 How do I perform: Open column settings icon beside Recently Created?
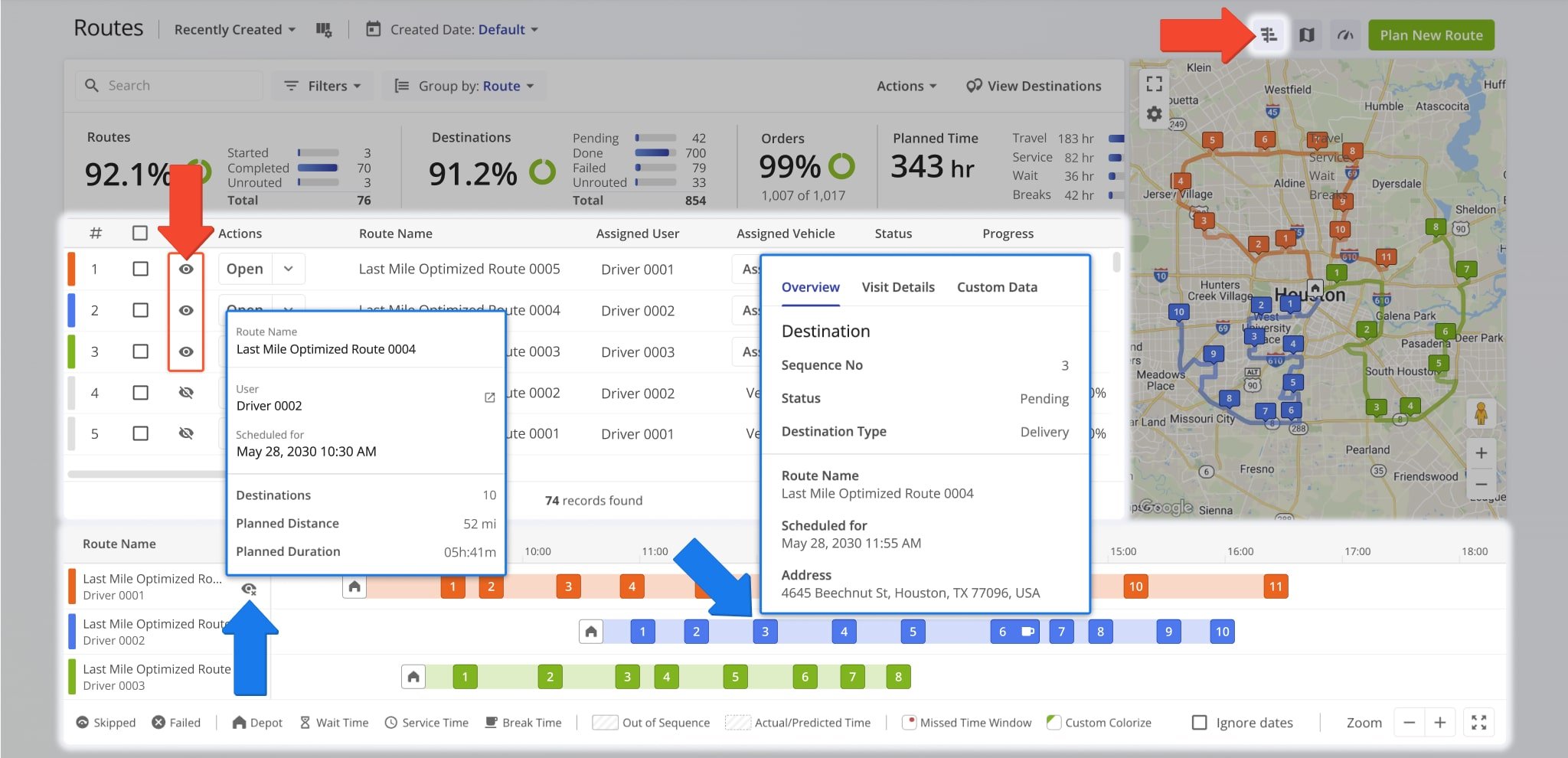pos(325,29)
